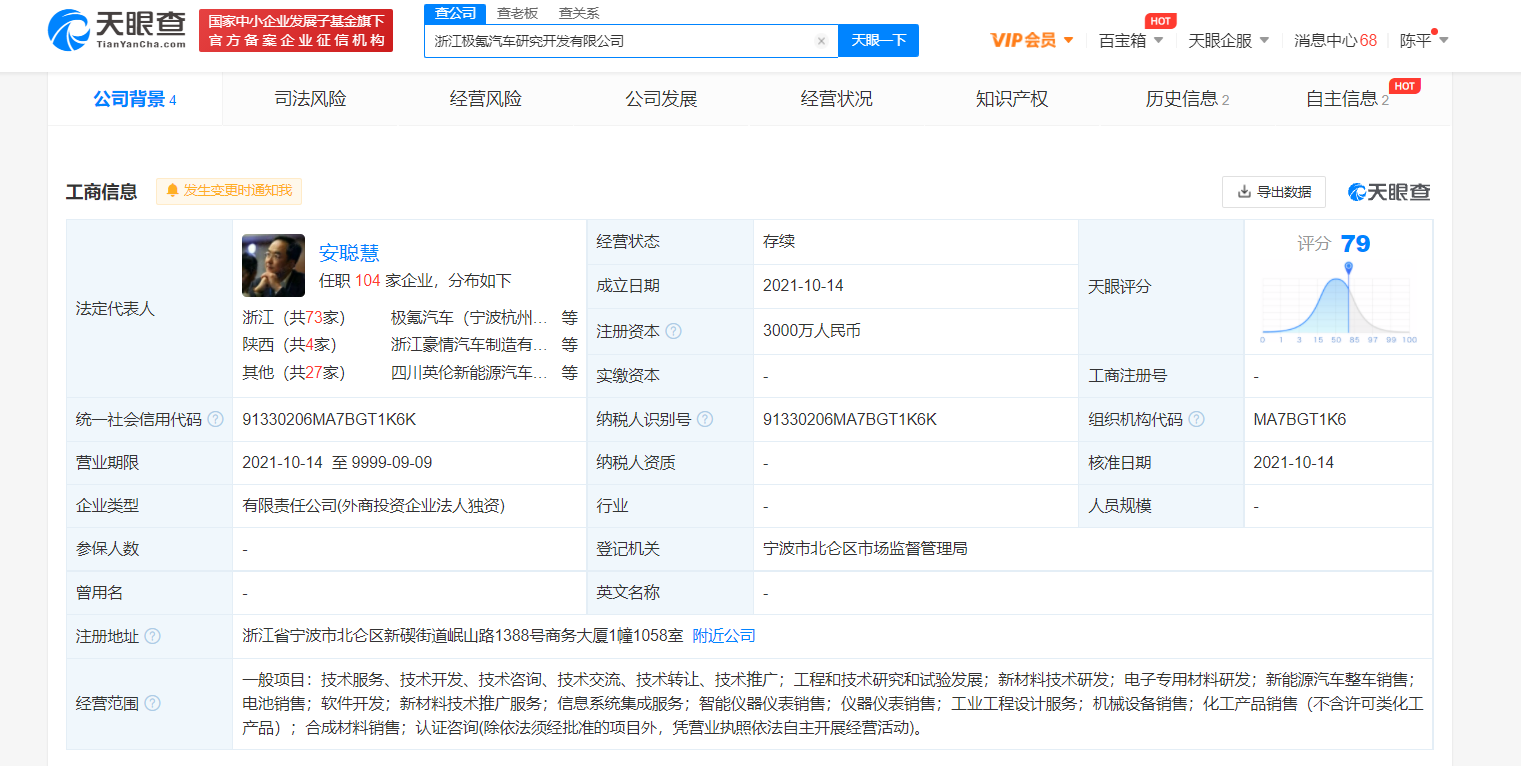Click 四川英伦新能源汽车… company link
Screen dimensions: 1521x766
(x=469, y=373)
